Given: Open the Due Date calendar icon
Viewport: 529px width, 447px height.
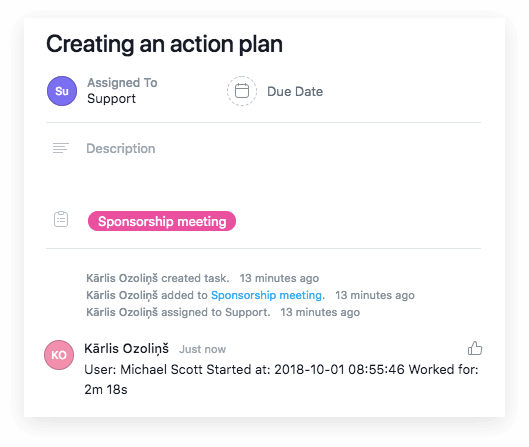Looking at the screenshot, I should point(242,91).
